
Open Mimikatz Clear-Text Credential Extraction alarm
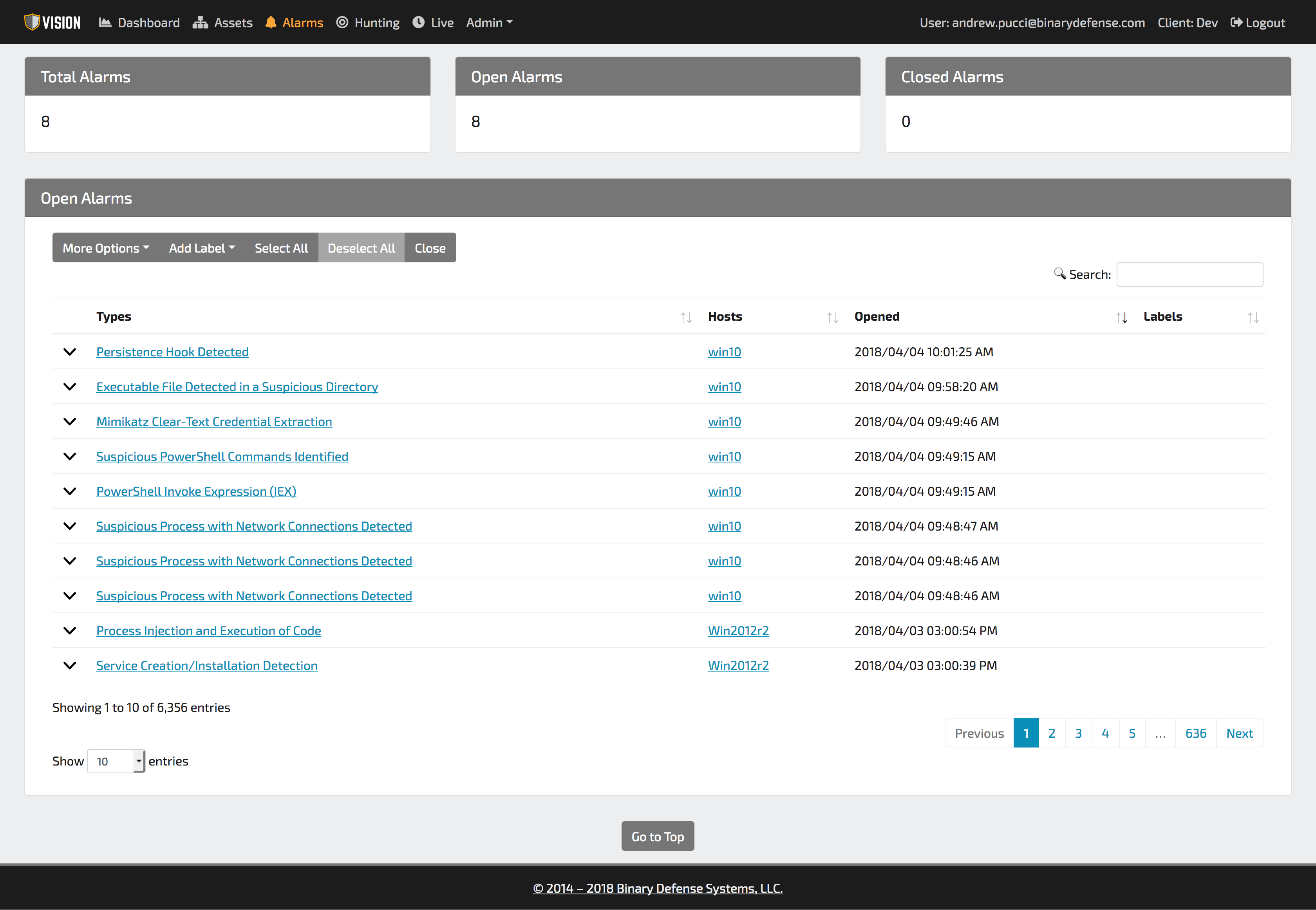pos(214,421)
